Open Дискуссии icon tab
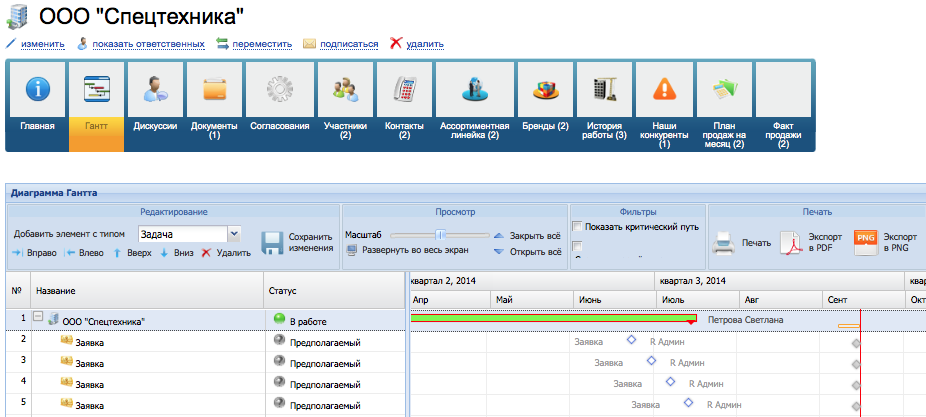This screenshot has width=926, height=417. point(155,90)
